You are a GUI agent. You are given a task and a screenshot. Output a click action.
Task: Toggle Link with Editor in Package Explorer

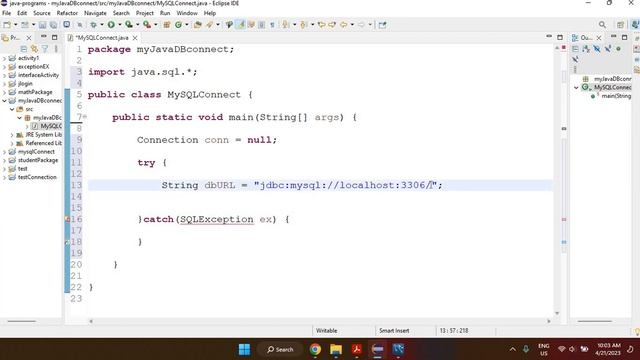[x=34, y=49]
